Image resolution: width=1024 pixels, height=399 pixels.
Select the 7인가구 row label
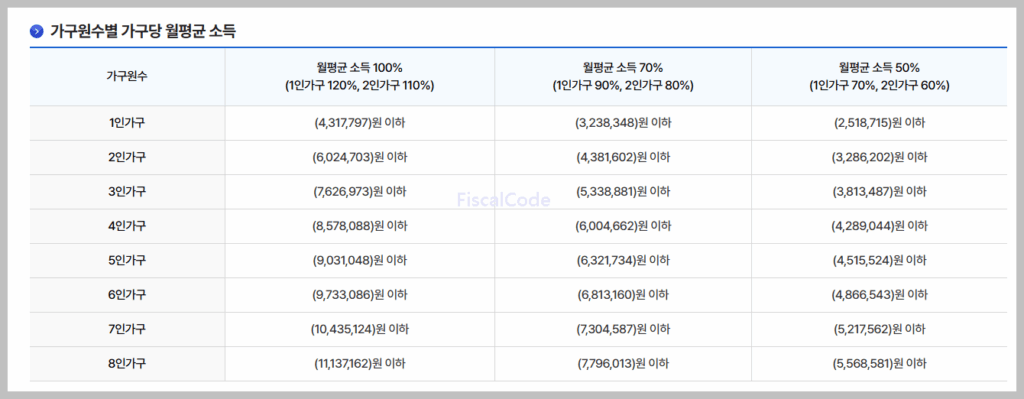[127, 329]
